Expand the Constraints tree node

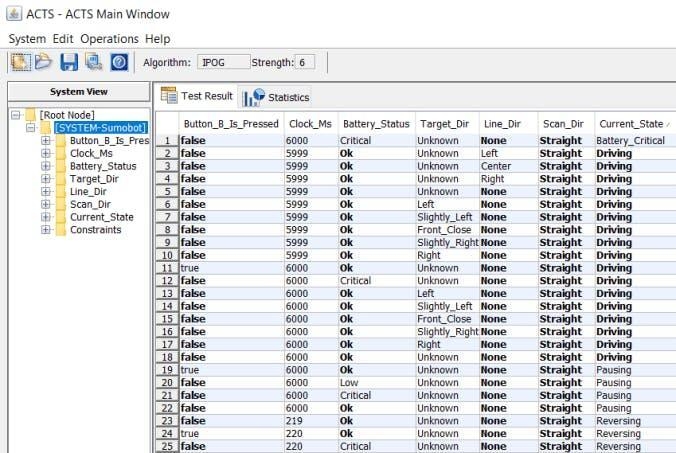(x=46, y=230)
